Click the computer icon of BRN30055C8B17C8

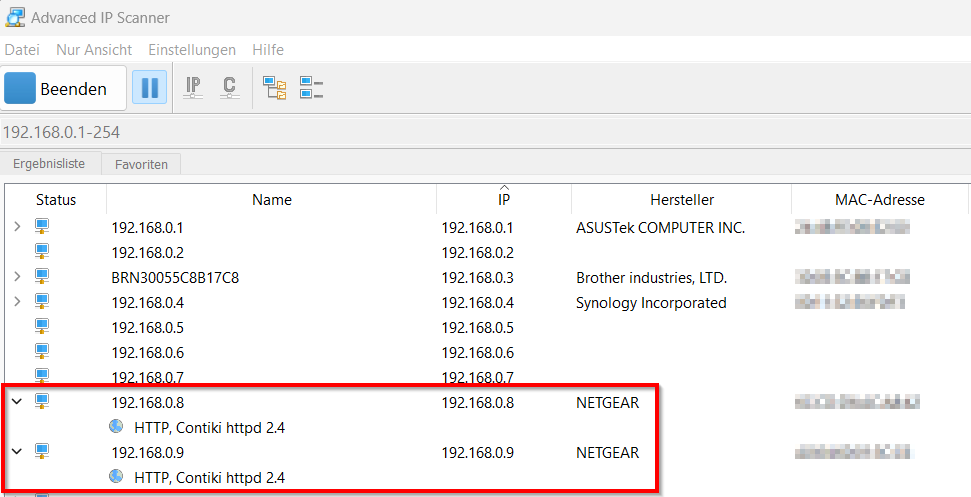click(41, 276)
